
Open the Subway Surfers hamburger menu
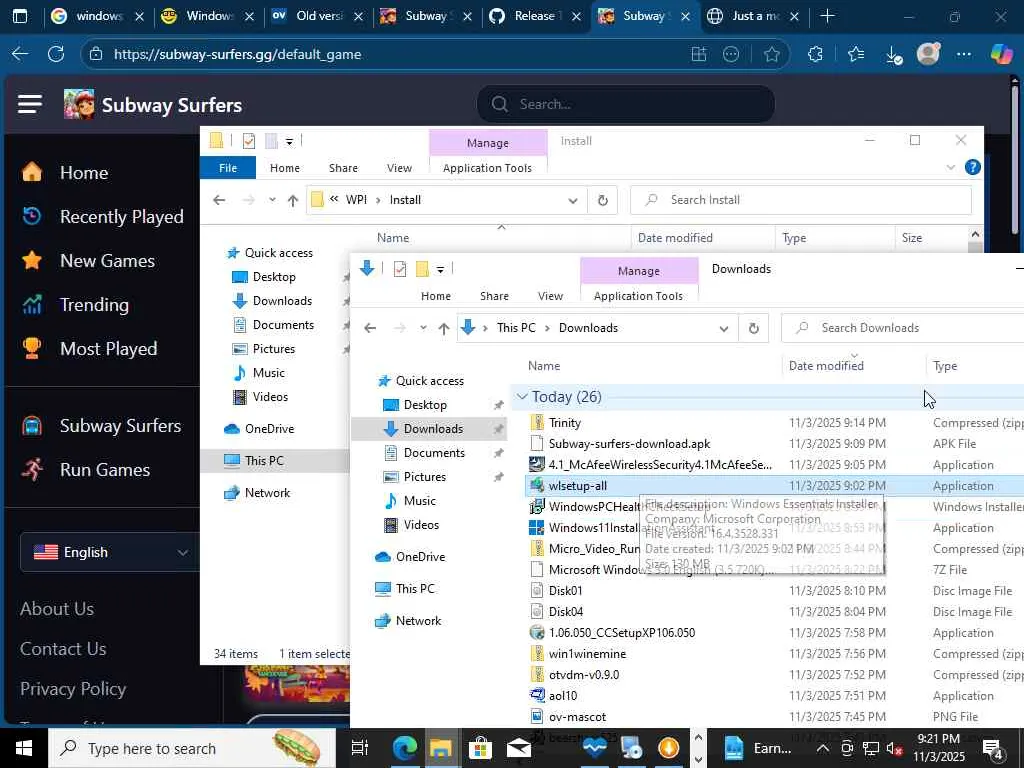[x=30, y=104]
